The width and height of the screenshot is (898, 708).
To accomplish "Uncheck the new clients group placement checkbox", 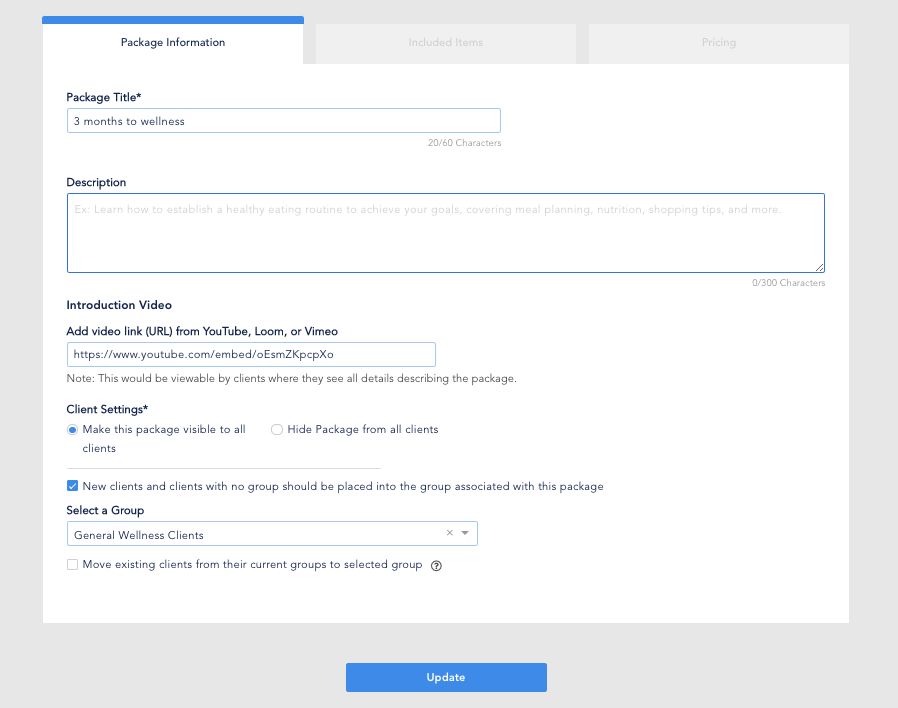I will (x=72, y=486).
